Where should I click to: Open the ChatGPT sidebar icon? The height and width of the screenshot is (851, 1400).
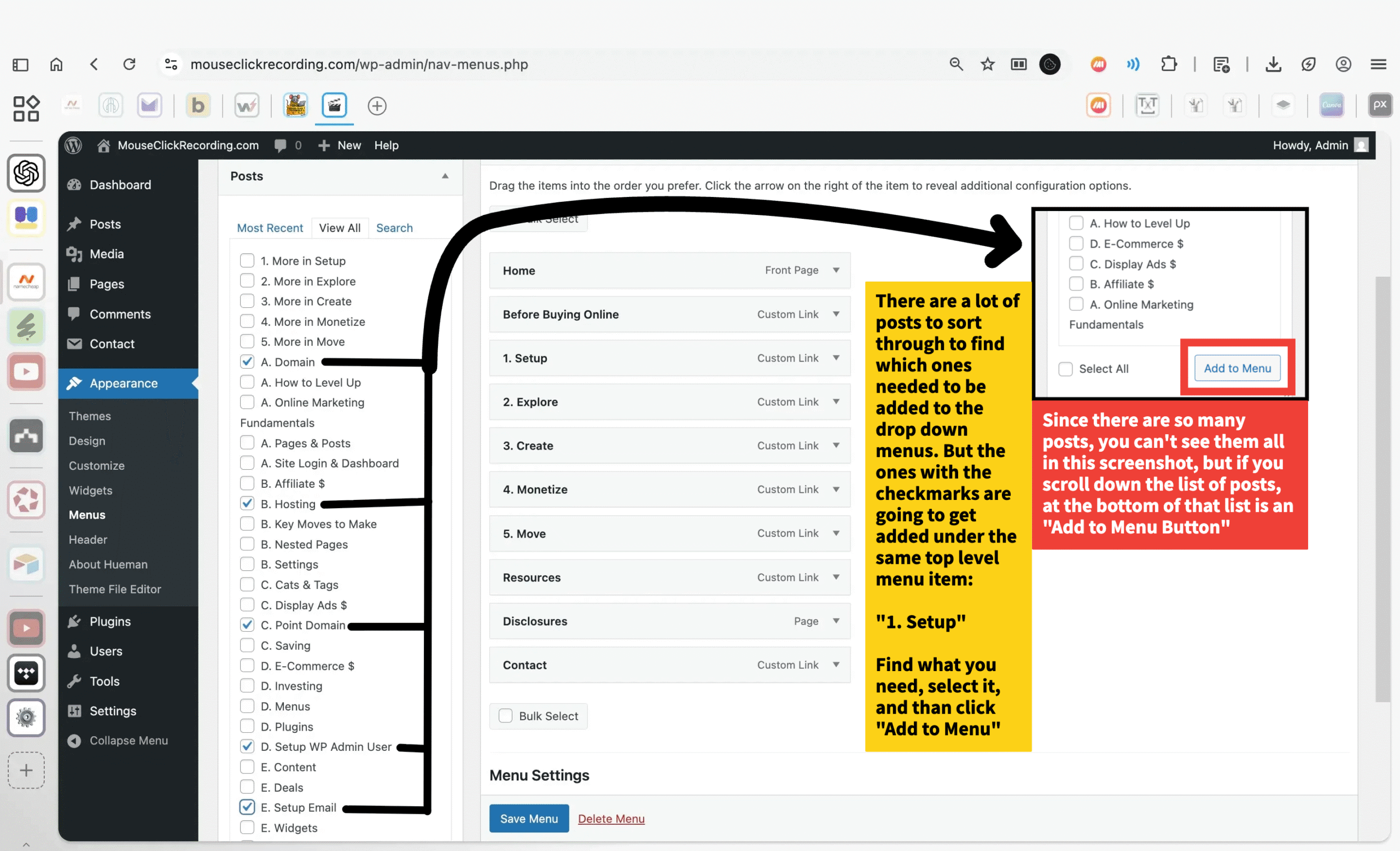click(26, 173)
